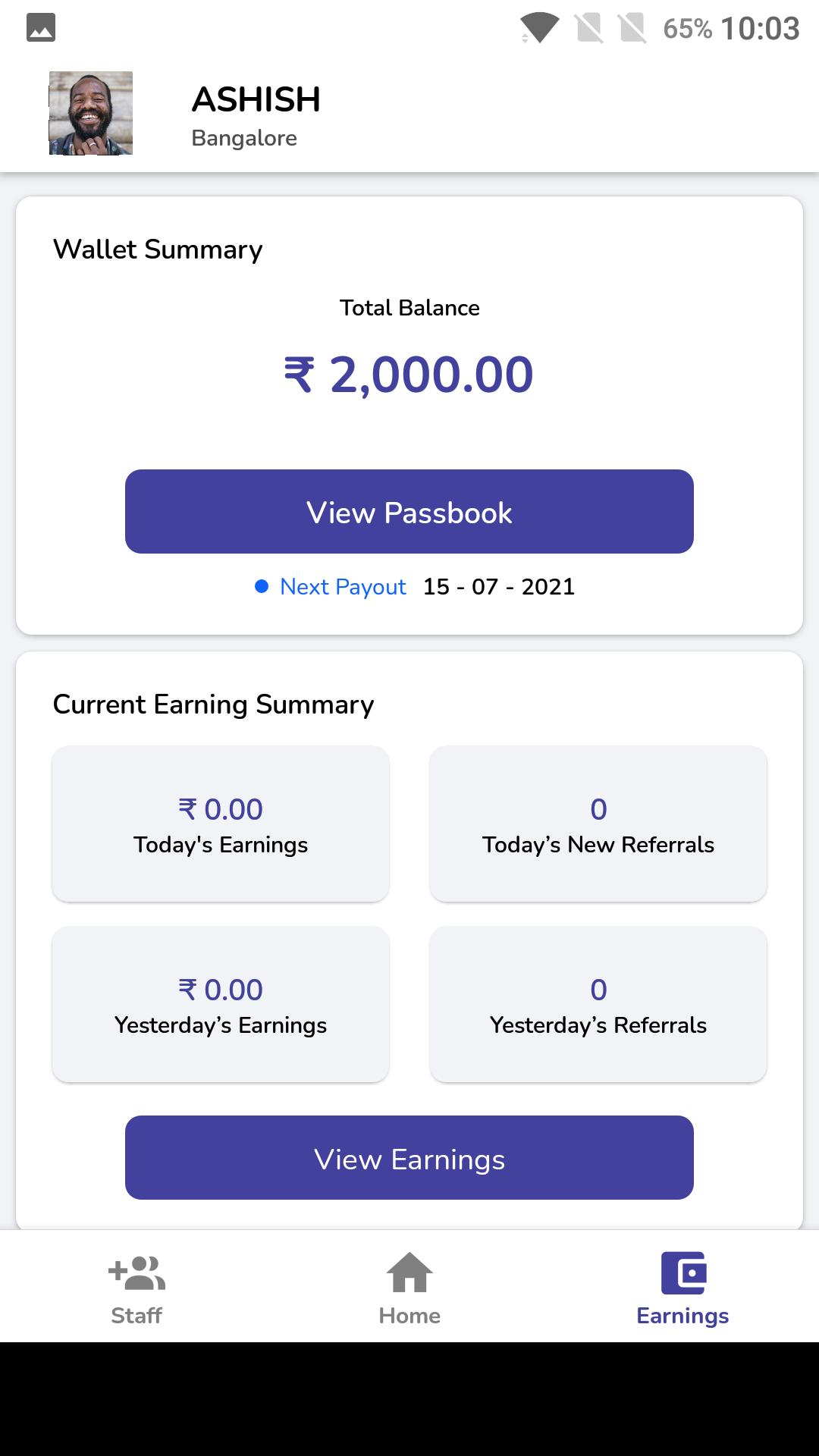Tap the Staff add-people icon
The width and height of the screenshot is (819, 1456).
click(137, 1273)
